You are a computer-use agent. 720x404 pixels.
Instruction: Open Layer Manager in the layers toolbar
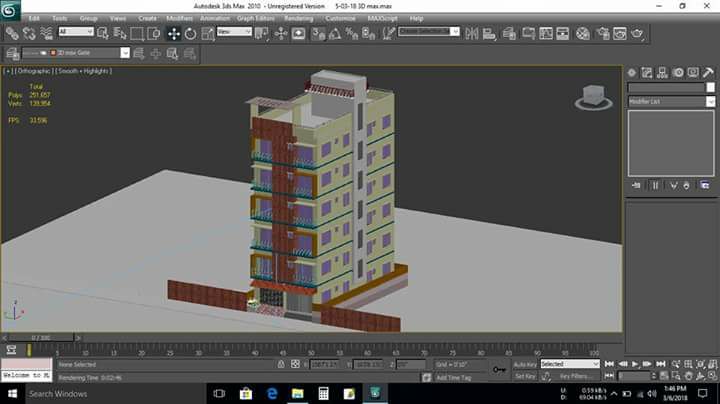[12, 54]
